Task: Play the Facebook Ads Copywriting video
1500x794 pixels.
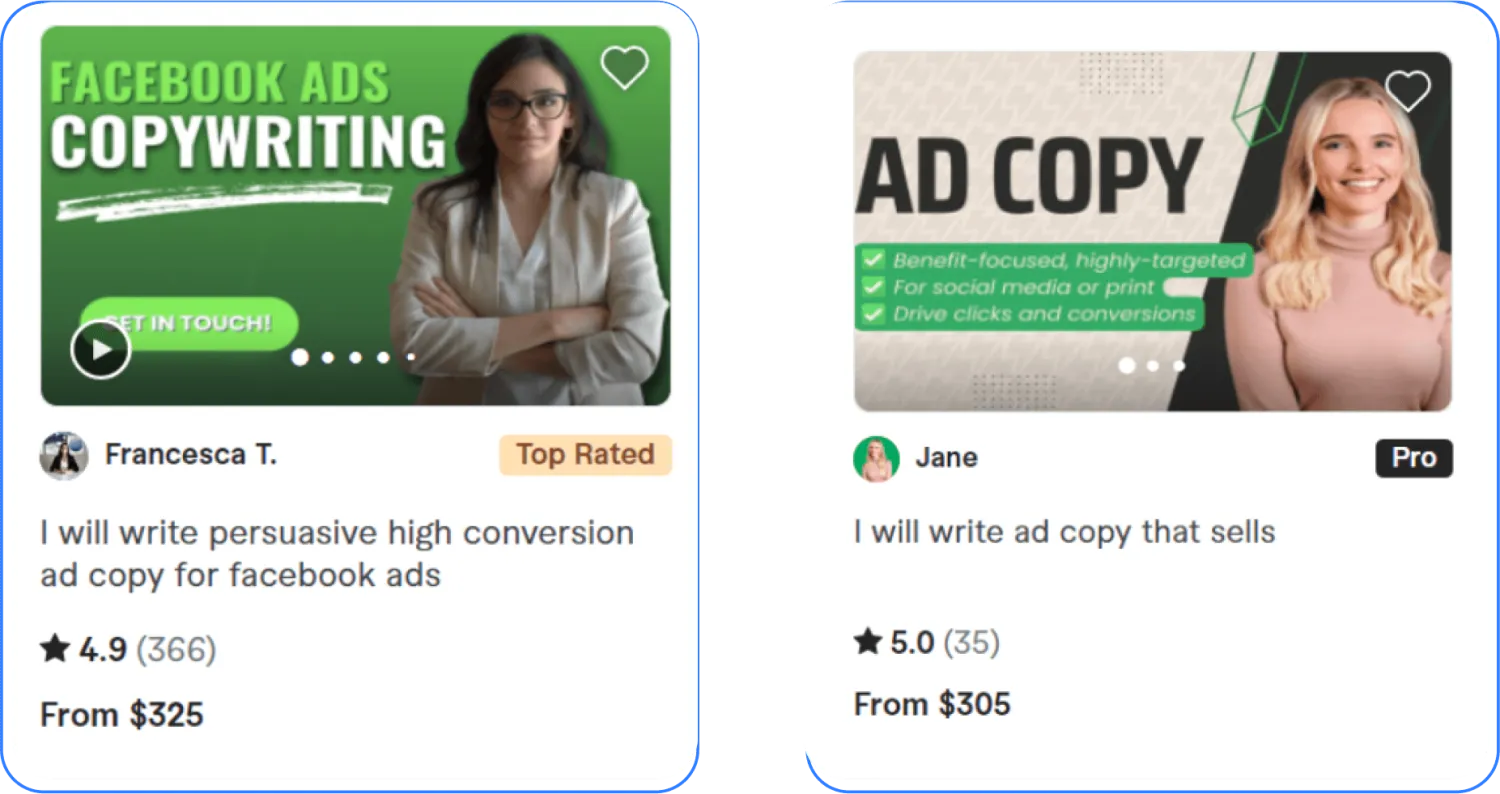Action: point(100,349)
